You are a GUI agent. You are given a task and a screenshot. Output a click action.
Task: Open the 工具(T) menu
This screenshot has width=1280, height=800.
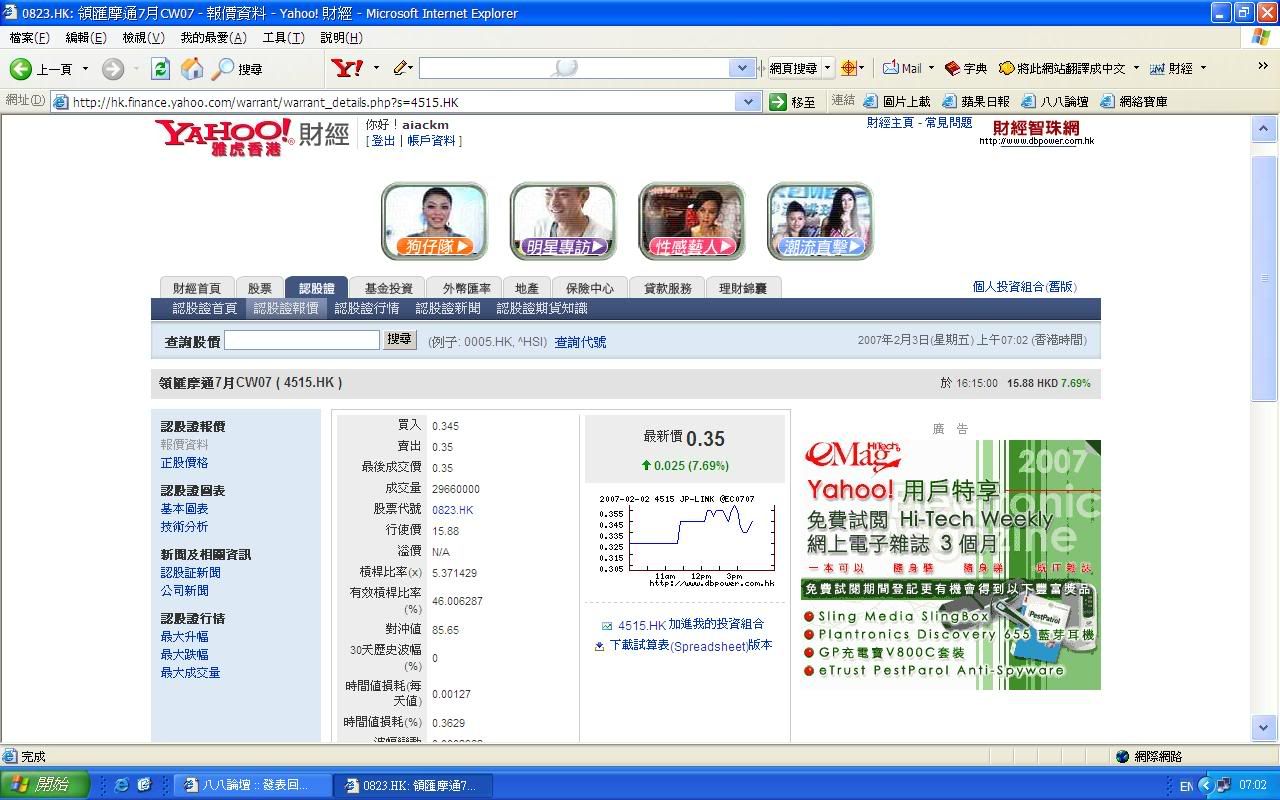pos(283,38)
